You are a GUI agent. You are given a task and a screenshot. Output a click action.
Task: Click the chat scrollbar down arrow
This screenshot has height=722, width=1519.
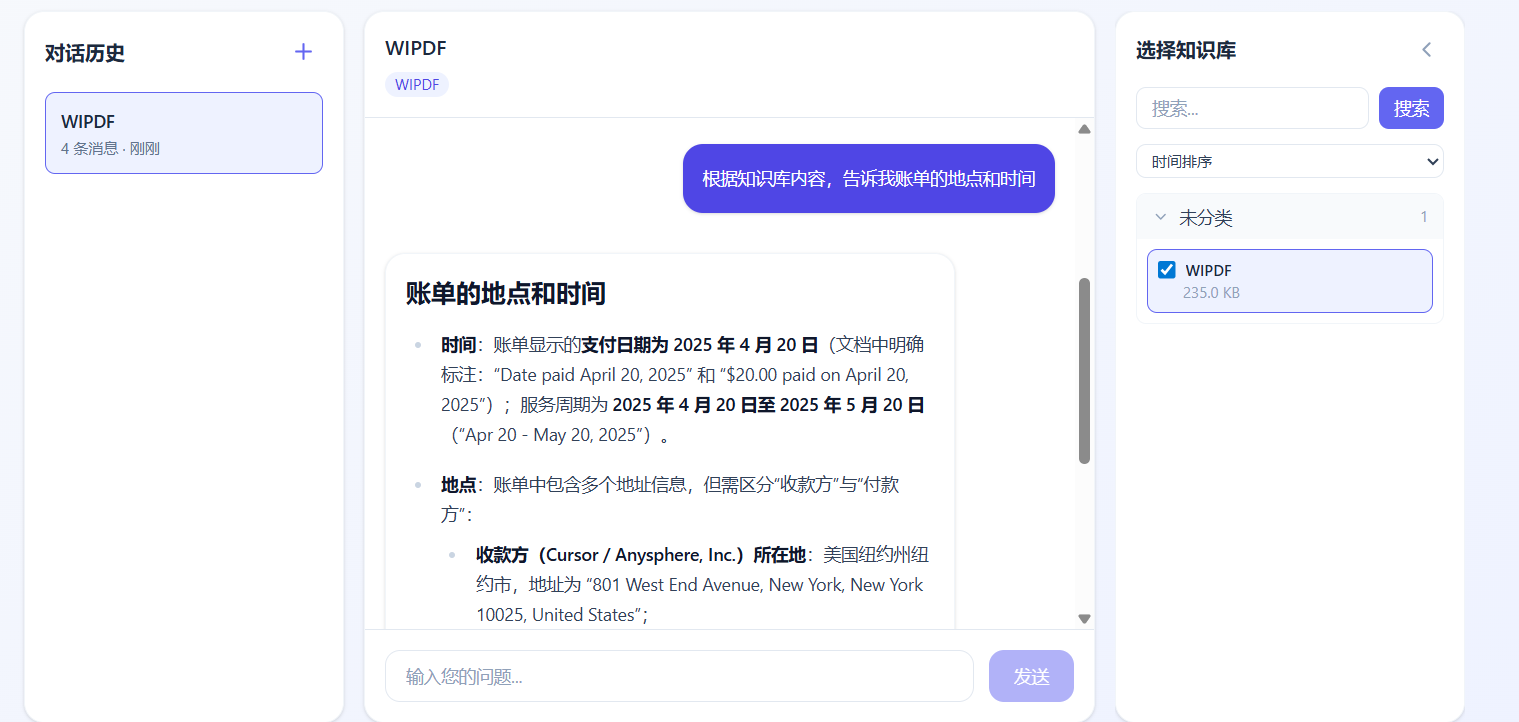pyautogui.click(x=1084, y=619)
